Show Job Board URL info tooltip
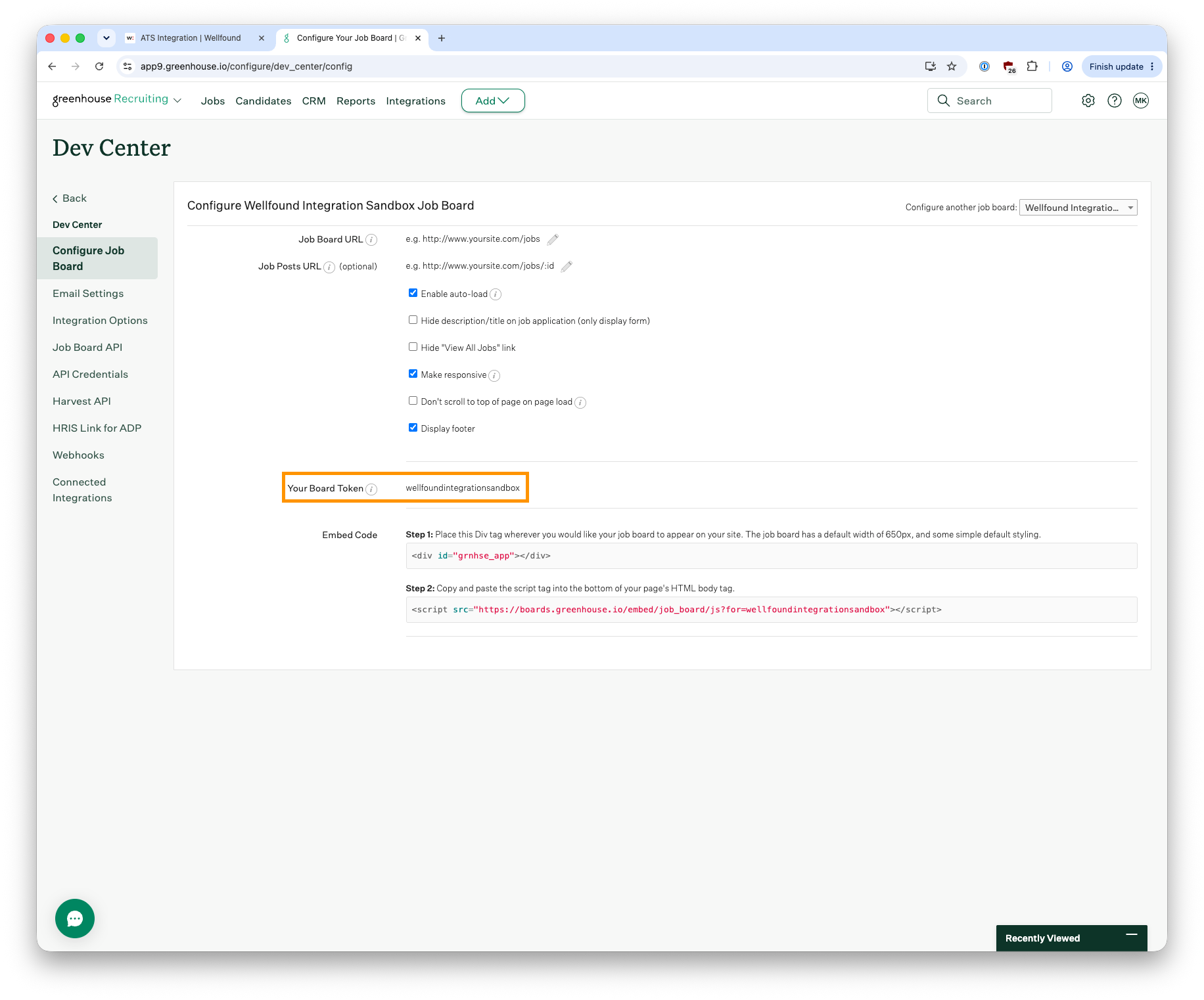 tap(371, 240)
